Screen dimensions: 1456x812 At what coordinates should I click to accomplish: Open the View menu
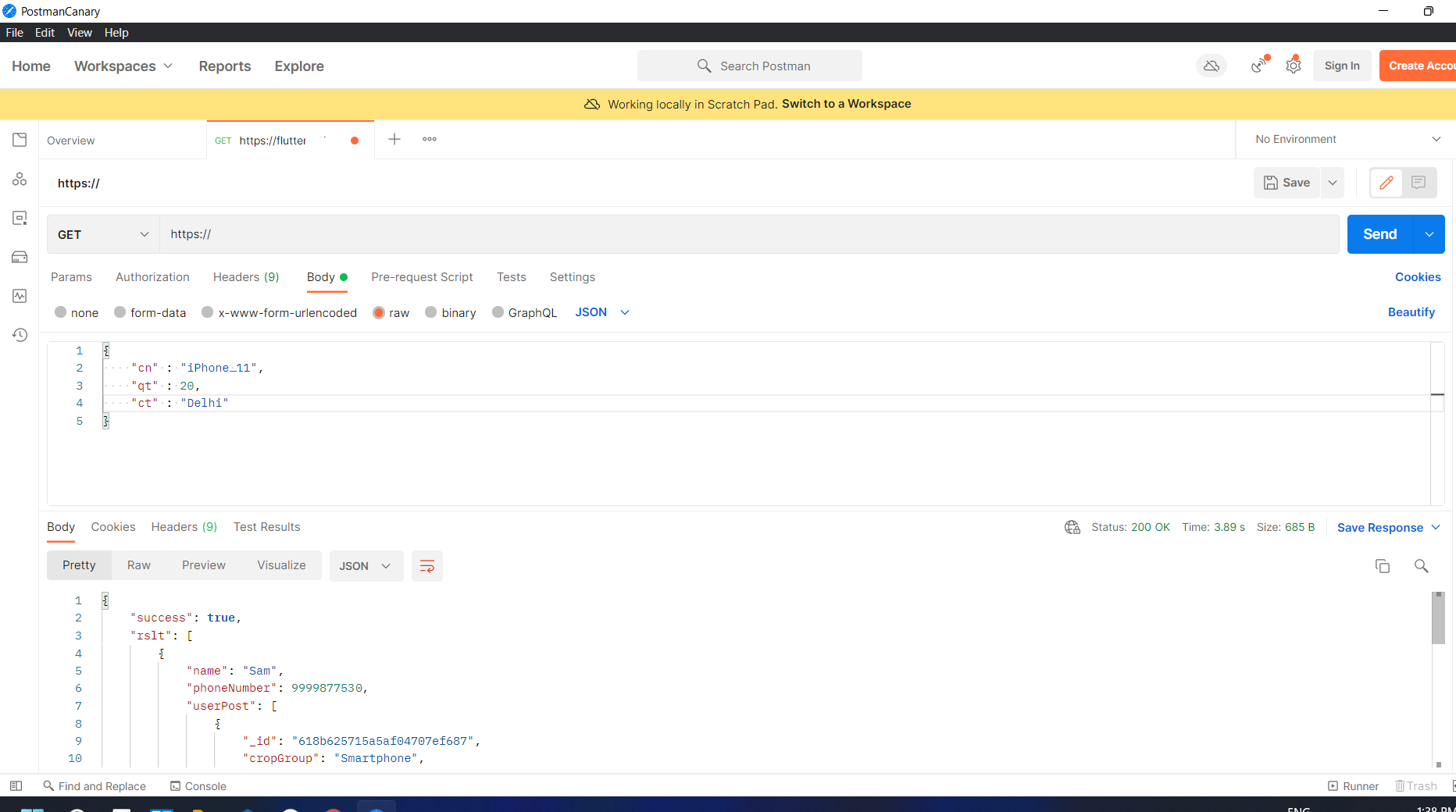tap(80, 33)
